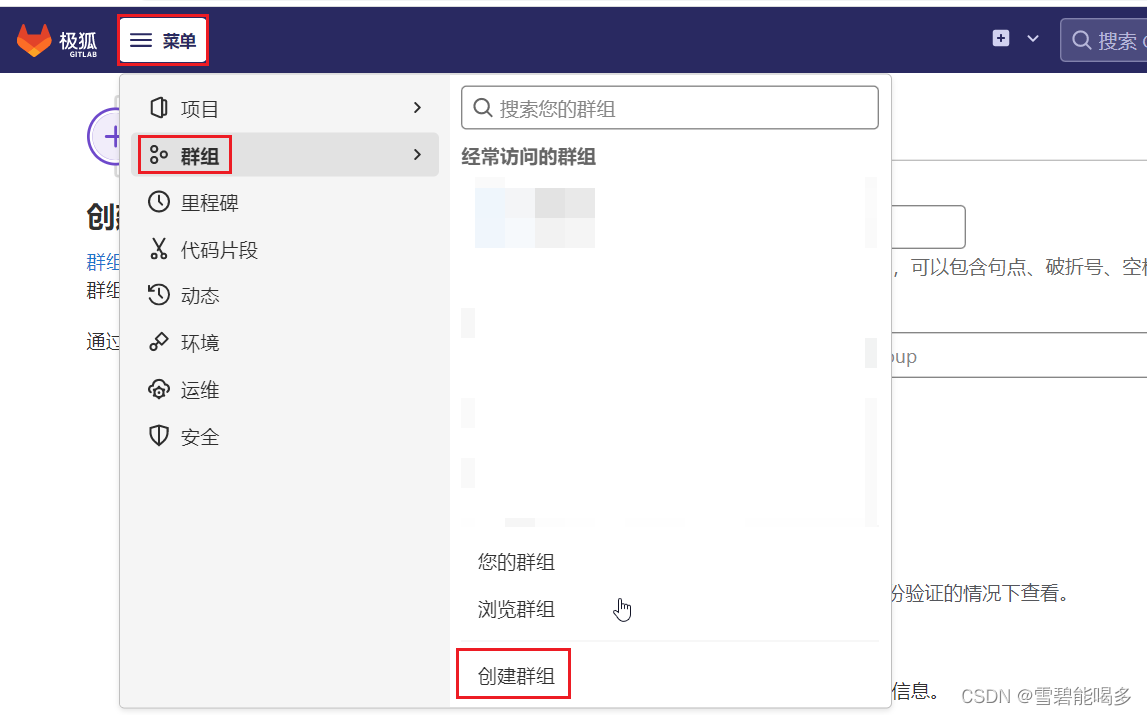Open 动态 menu item
The image size is (1147, 715).
point(285,296)
